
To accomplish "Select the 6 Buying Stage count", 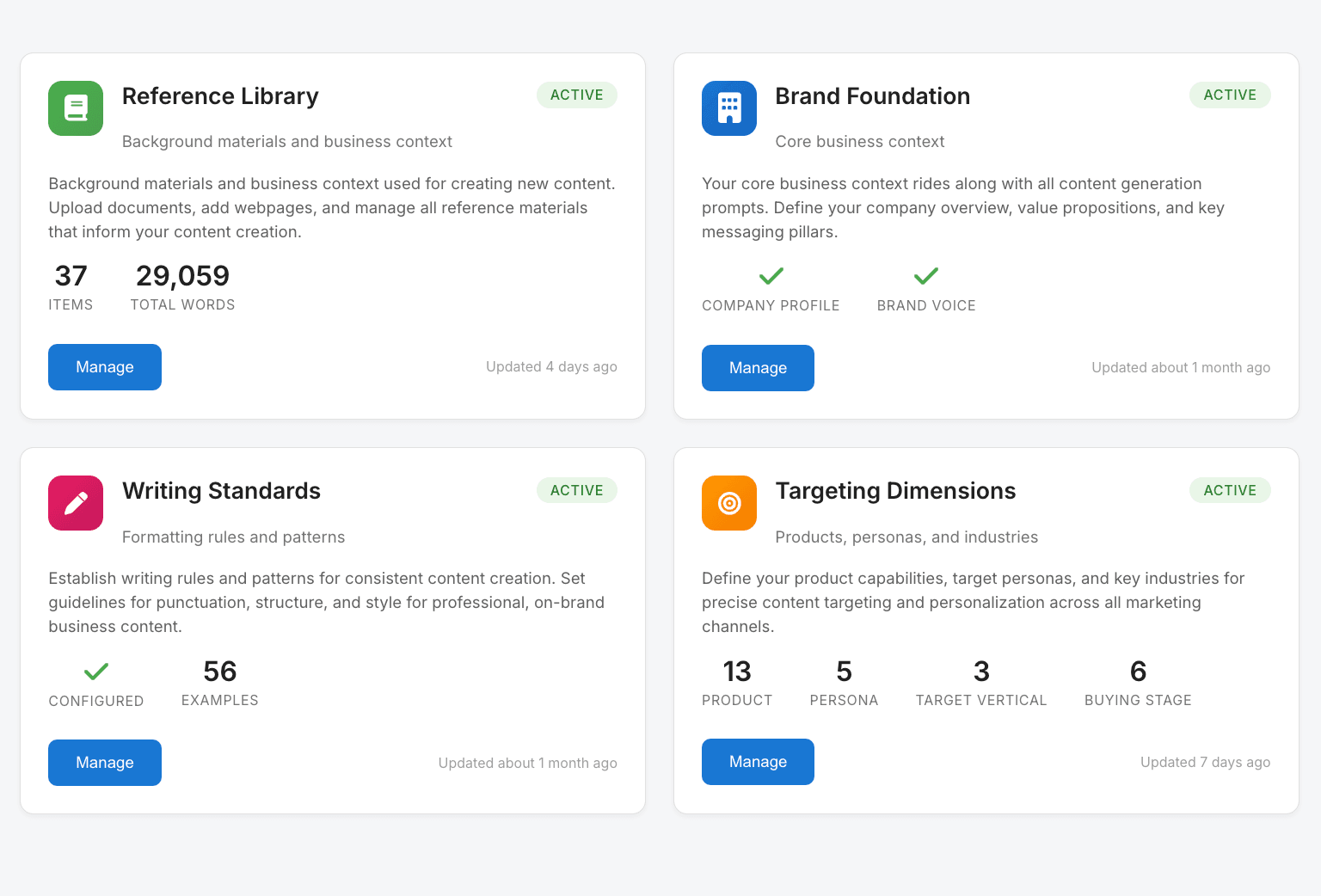I will click(1138, 672).
